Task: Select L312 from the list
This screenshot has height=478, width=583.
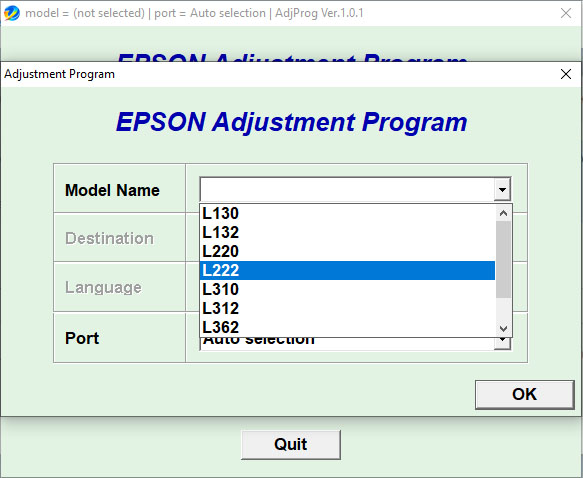Action: [347, 308]
